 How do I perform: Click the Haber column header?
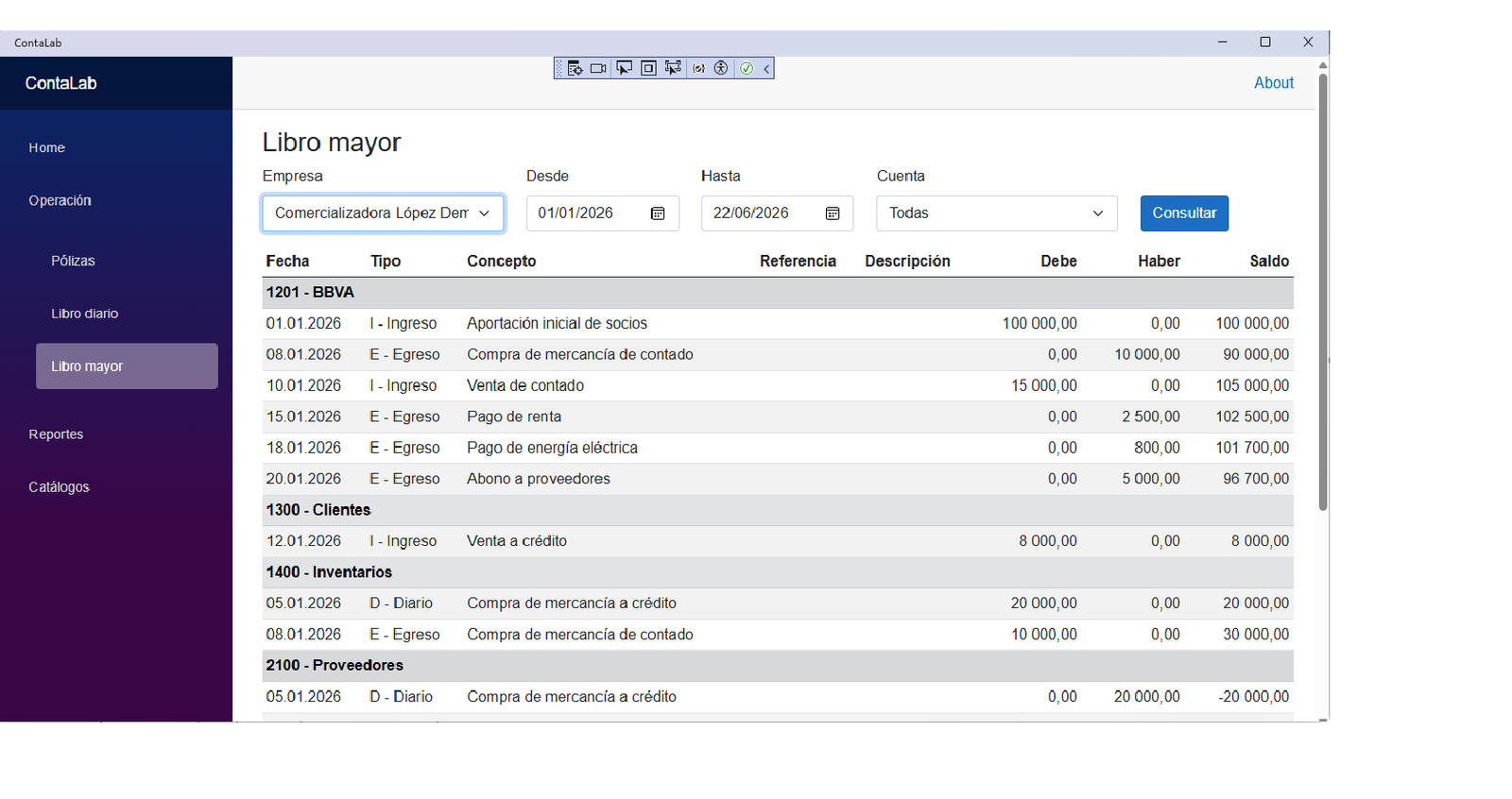1159,262
